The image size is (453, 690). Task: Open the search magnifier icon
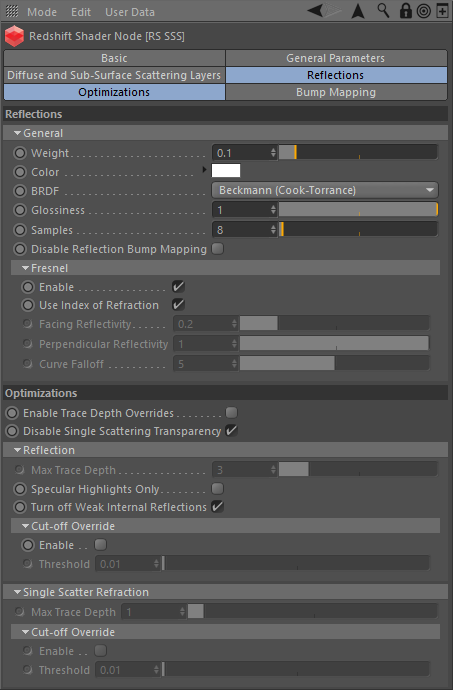coord(383,11)
